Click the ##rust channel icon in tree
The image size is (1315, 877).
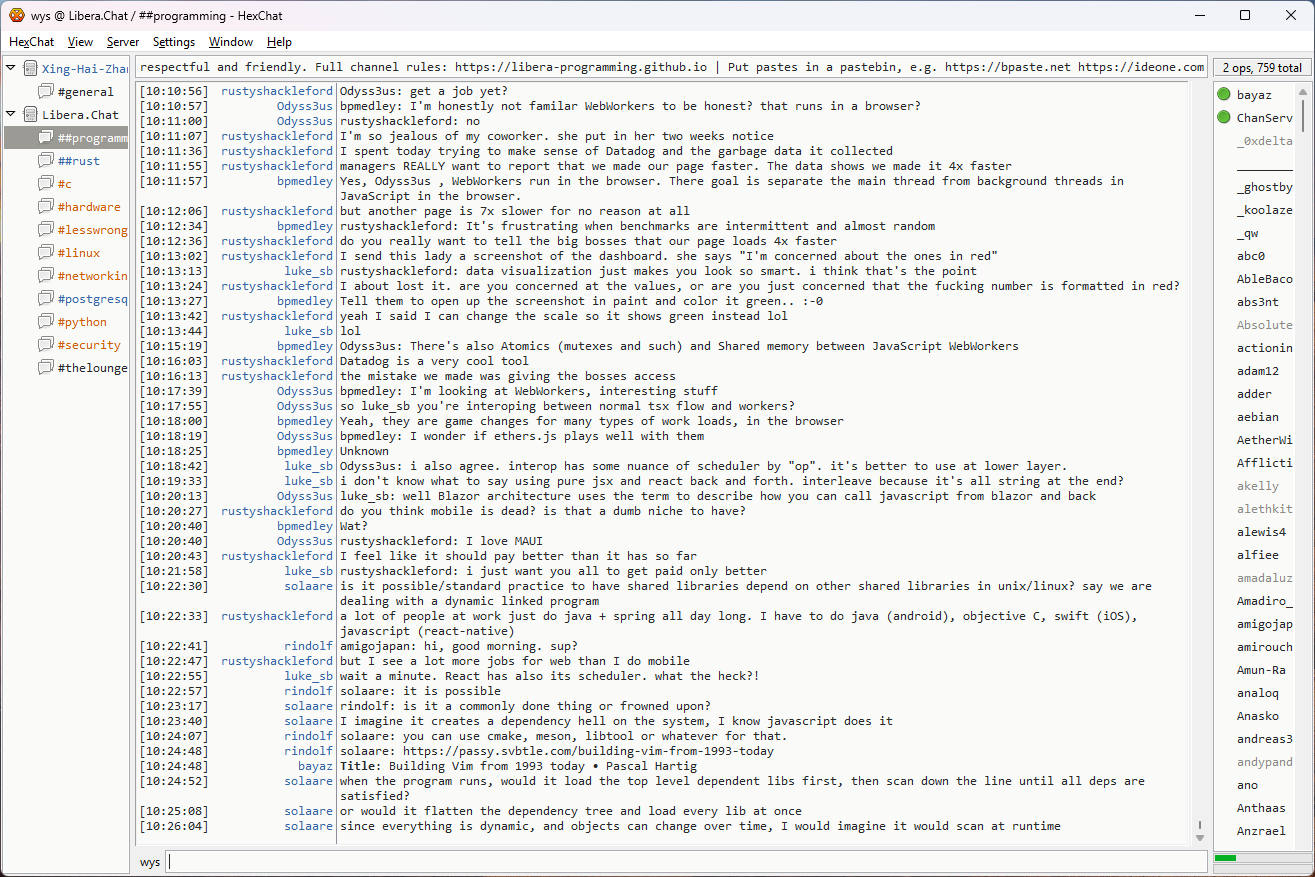coord(46,161)
